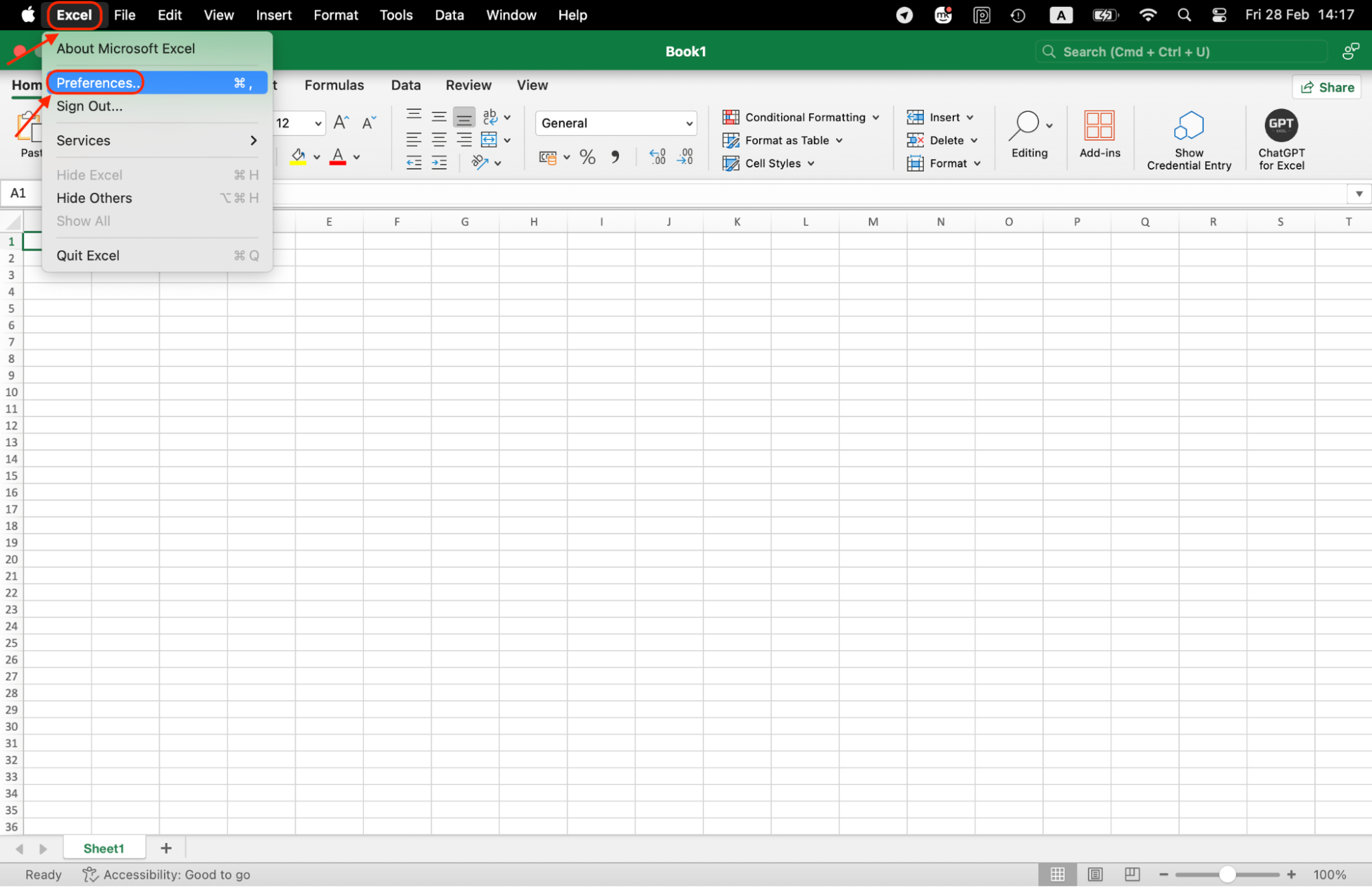Switch to Page Layout view
The width and height of the screenshot is (1372, 887).
pyautogui.click(x=1094, y=874)
